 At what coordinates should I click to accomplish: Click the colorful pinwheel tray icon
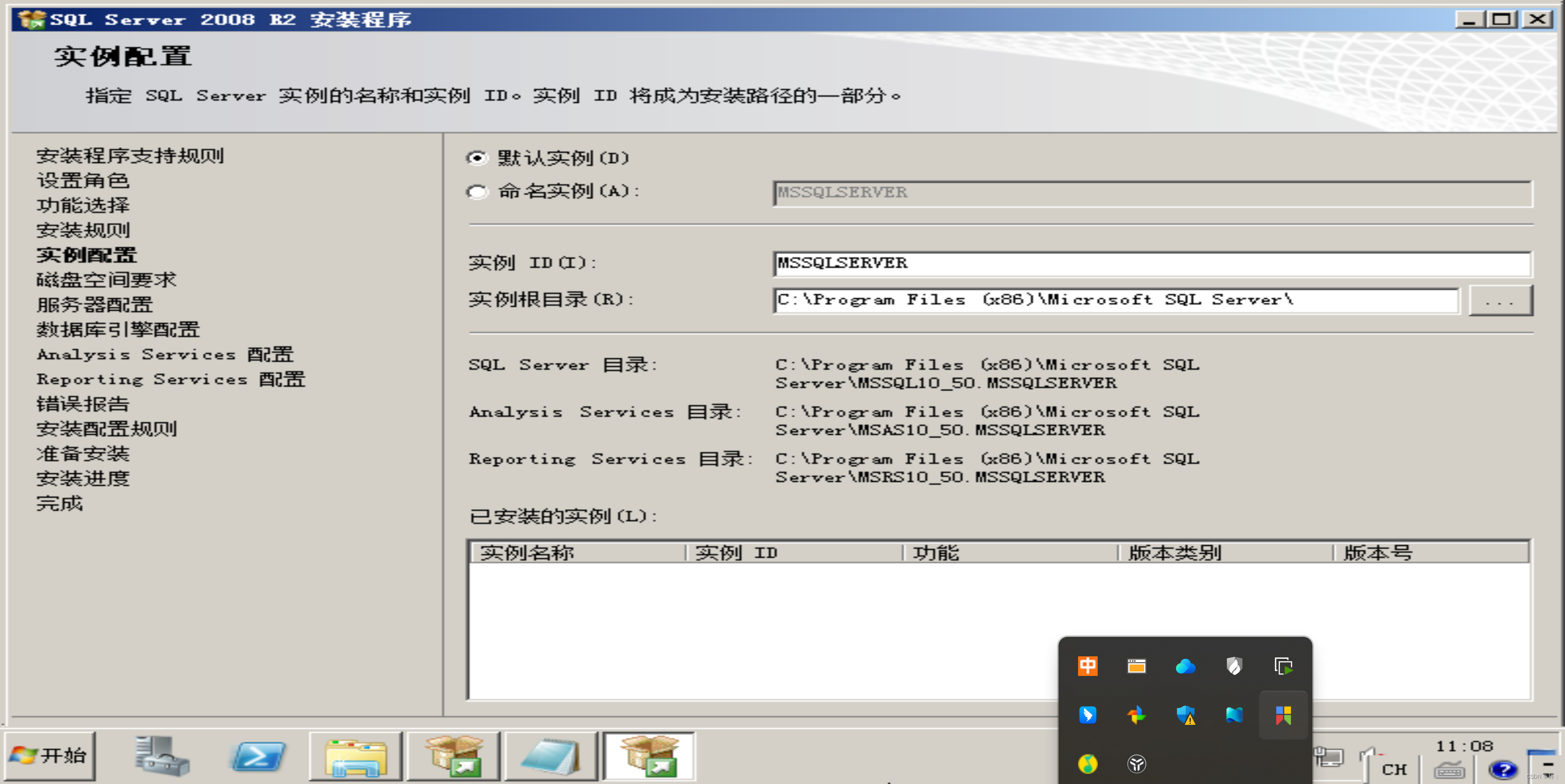1137,715
